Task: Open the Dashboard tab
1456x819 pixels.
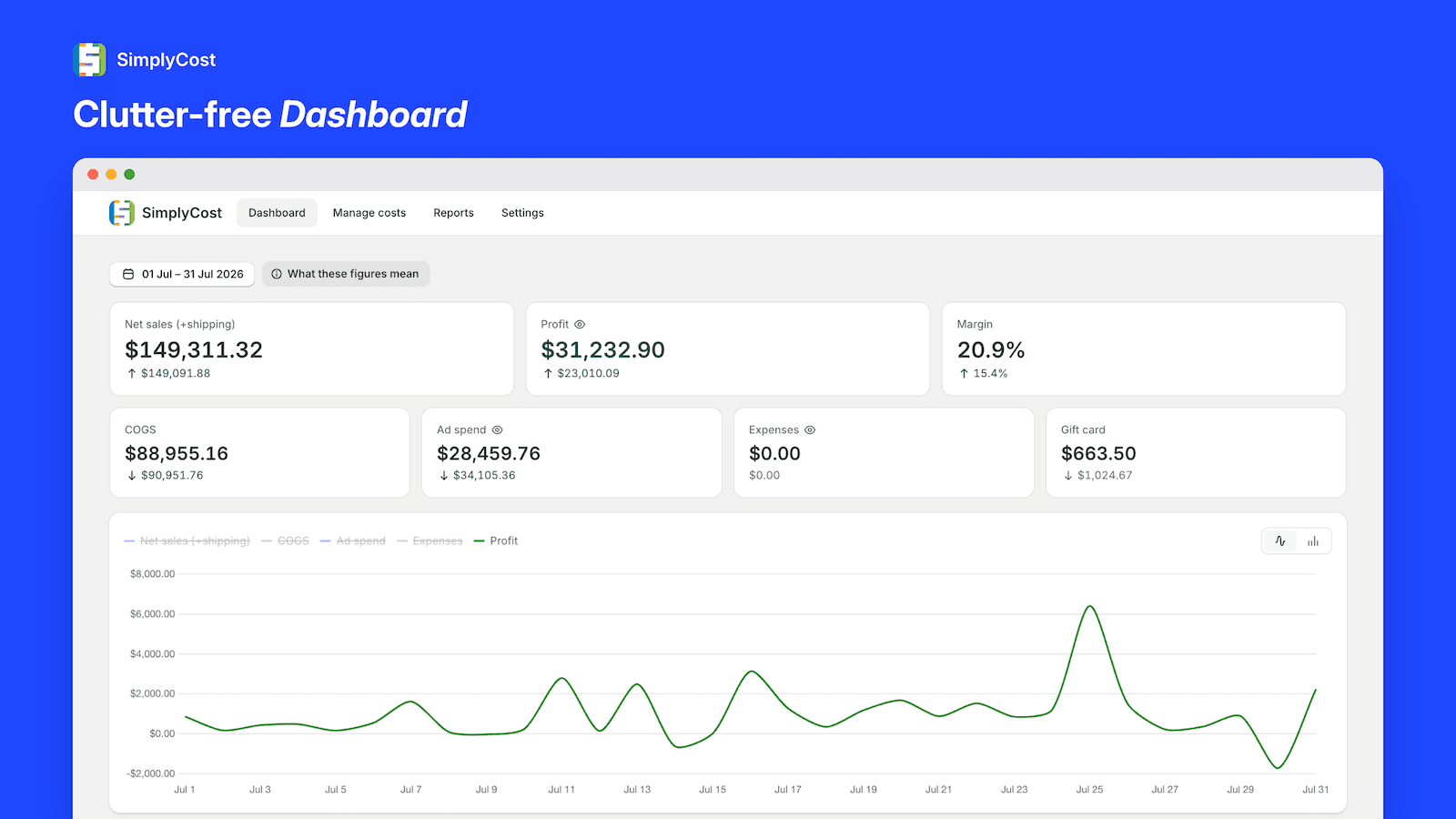Action: coord(277,213)
